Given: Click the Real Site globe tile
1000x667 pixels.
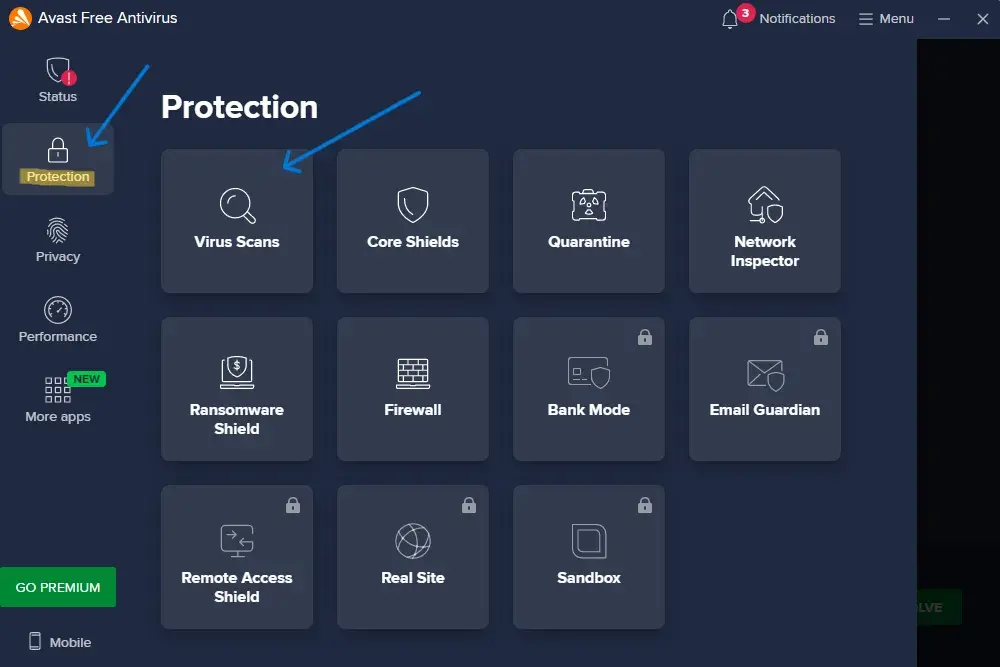Looking at the screenshot, I should (x=413, y=557).
